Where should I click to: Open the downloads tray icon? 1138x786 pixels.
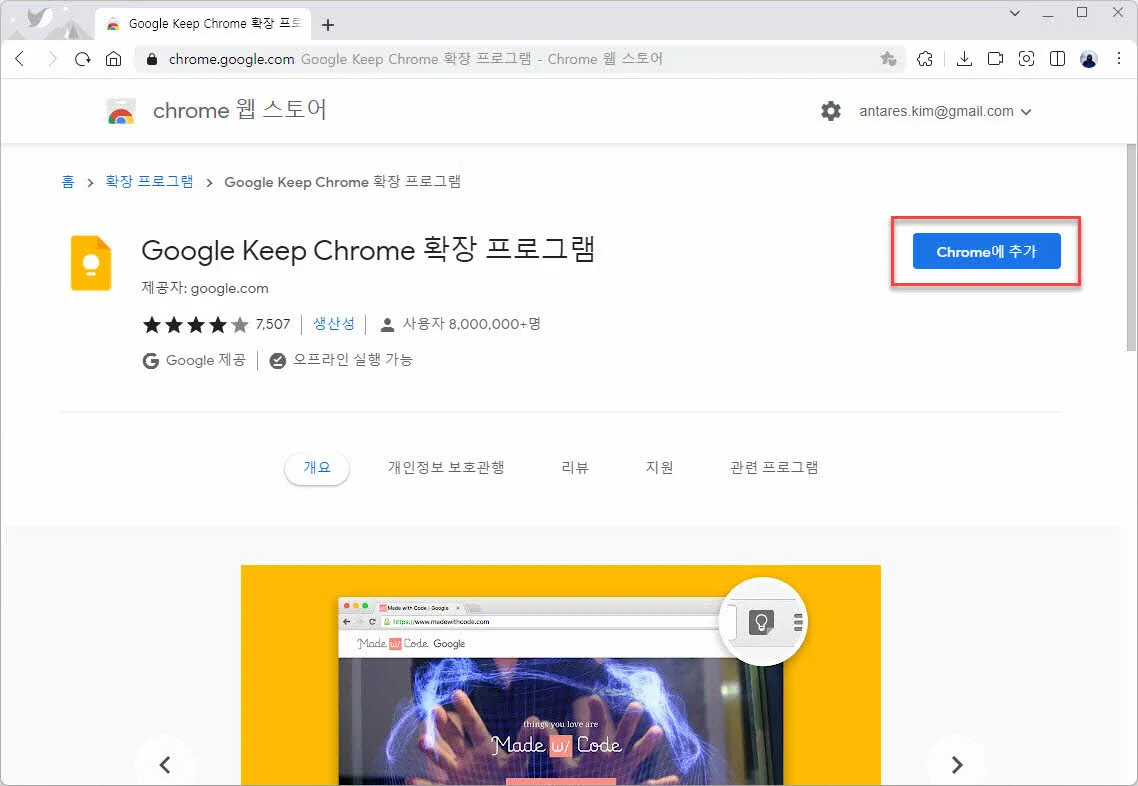964,59
